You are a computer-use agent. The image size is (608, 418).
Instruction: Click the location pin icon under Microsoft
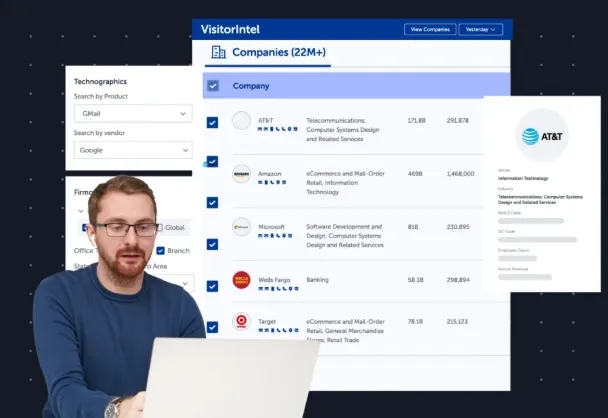(x=284, y=235)
